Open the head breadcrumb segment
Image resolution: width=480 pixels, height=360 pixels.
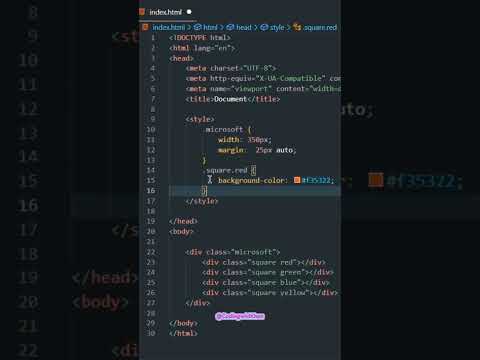tap(239, 27)
